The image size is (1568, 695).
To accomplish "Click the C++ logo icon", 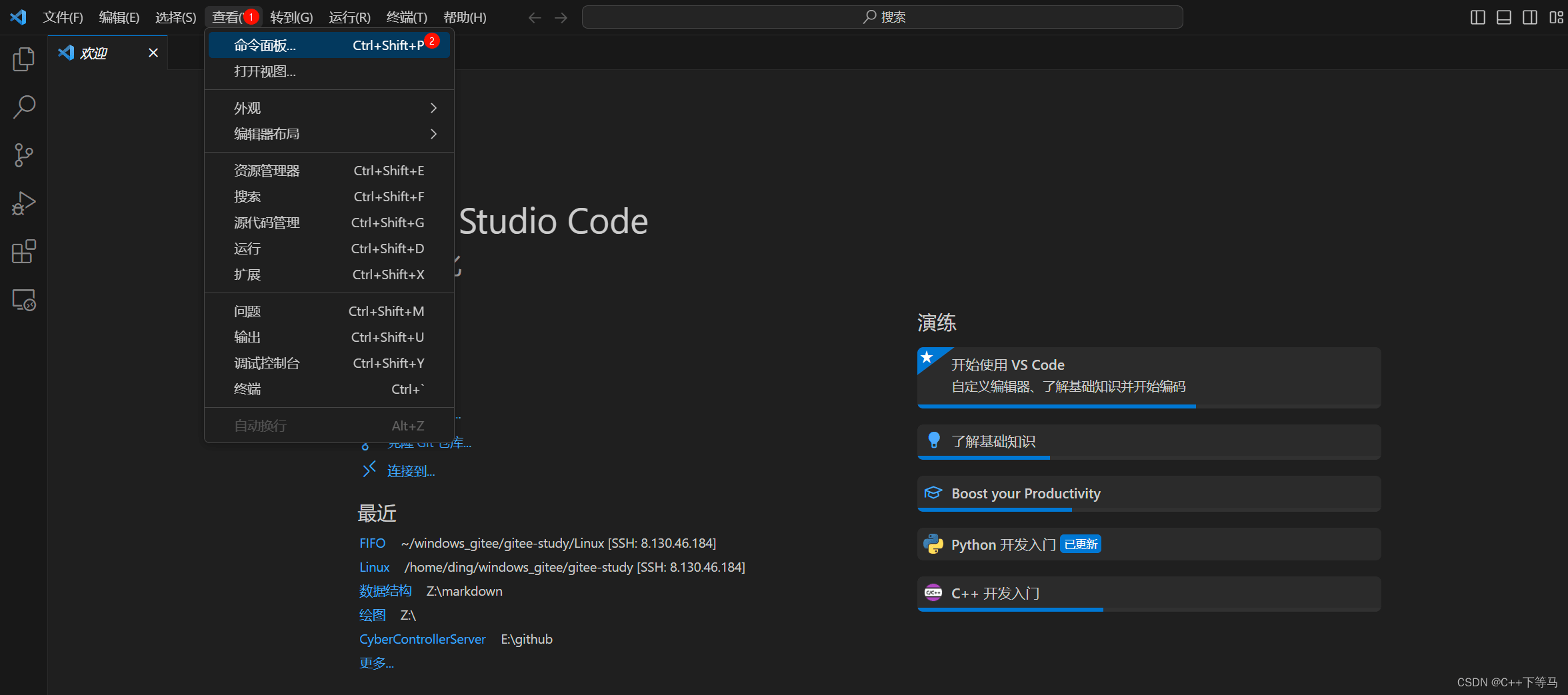I will 933,592.
